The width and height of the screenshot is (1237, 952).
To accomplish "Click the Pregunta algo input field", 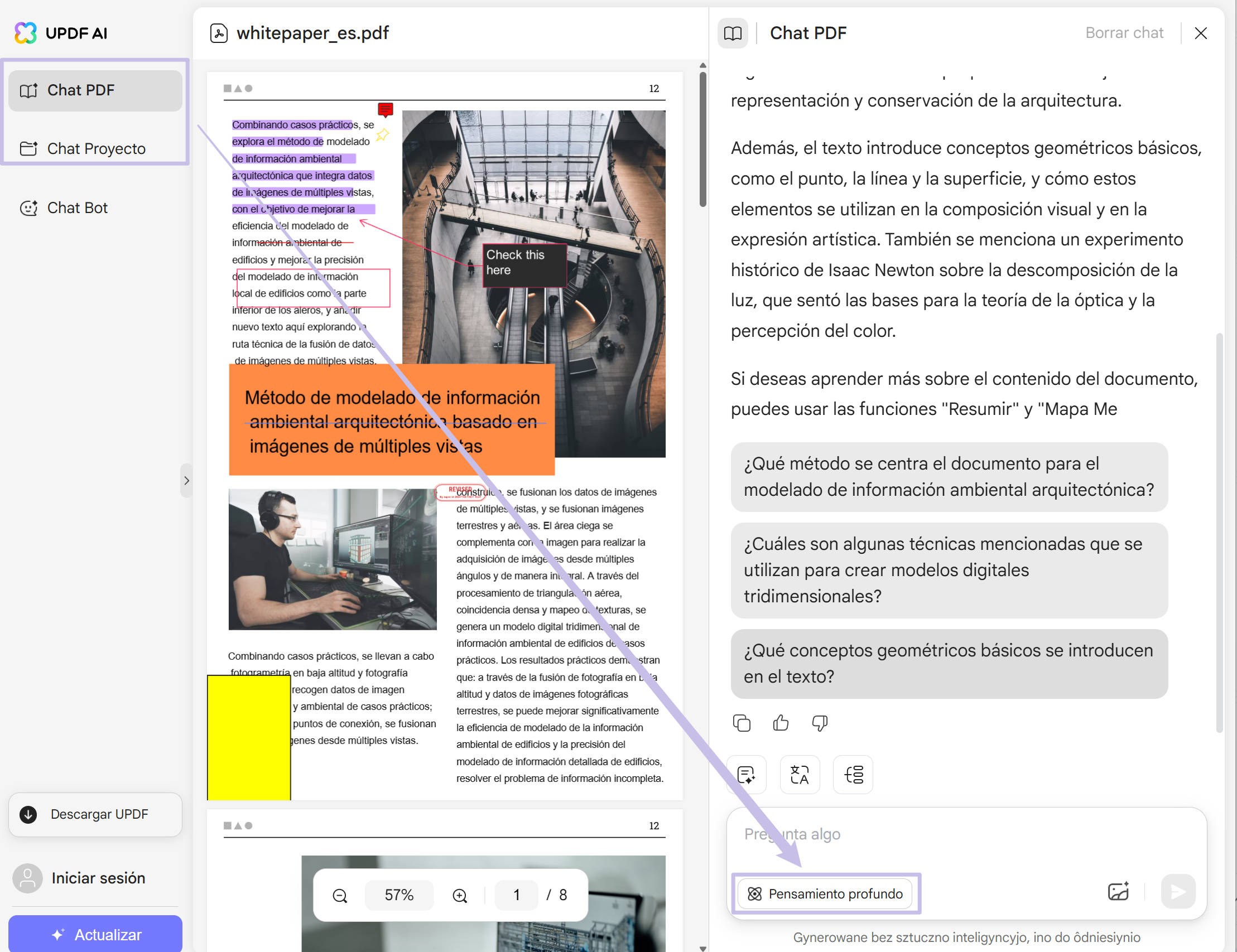I will point(966,835).
